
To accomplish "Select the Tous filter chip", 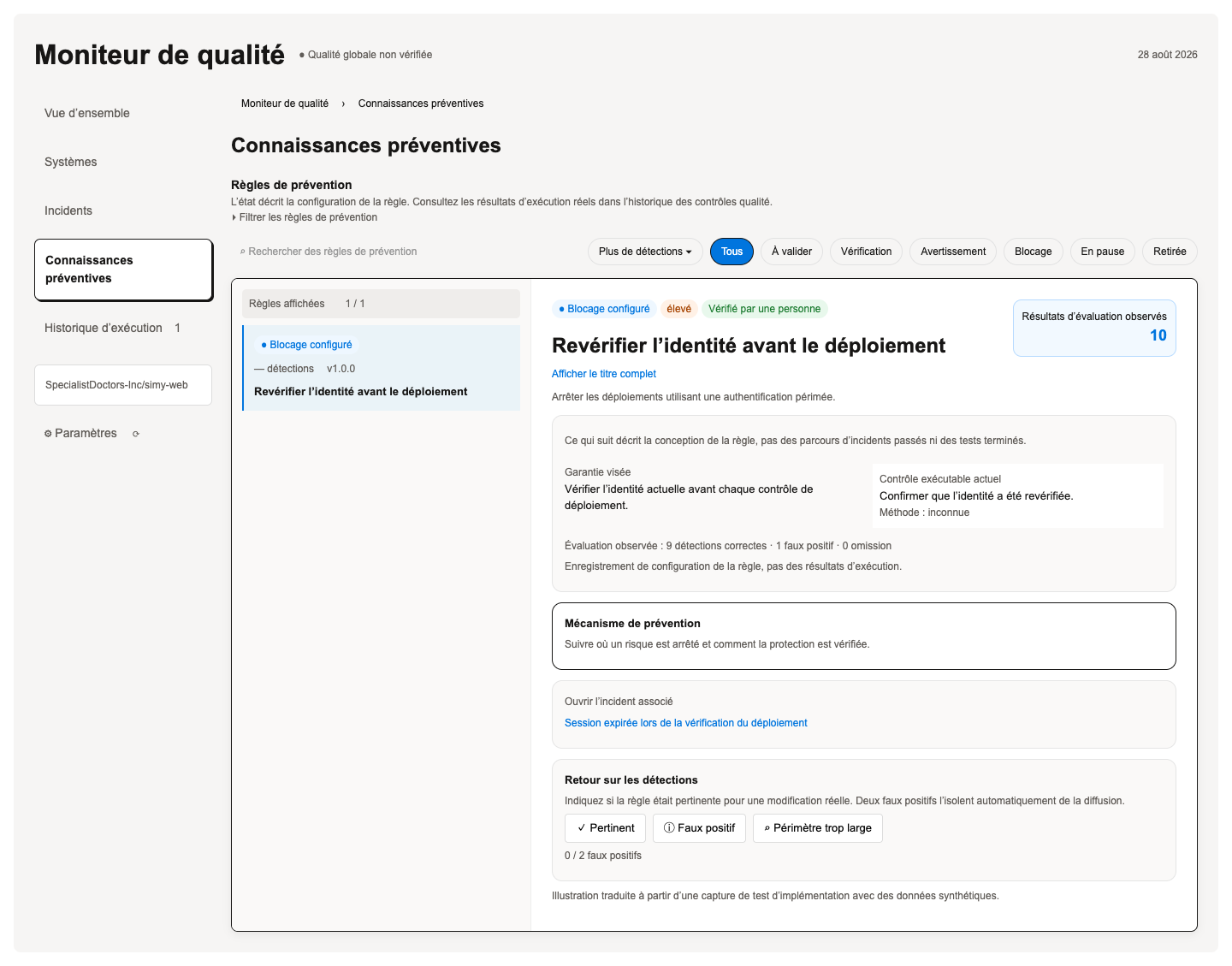I will pos(731,252).
